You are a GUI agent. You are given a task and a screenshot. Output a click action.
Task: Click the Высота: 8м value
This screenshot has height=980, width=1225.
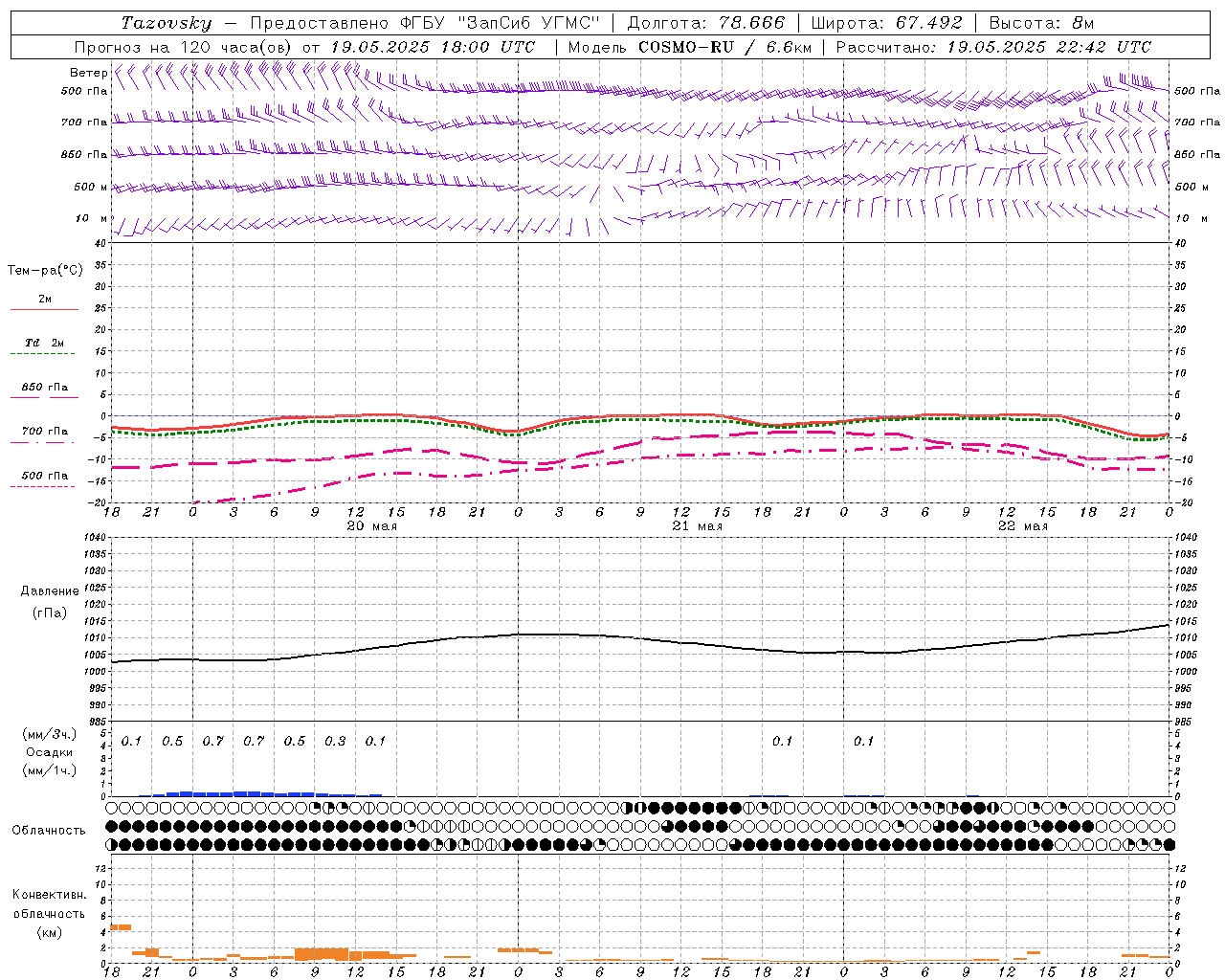pos(1041,23)
